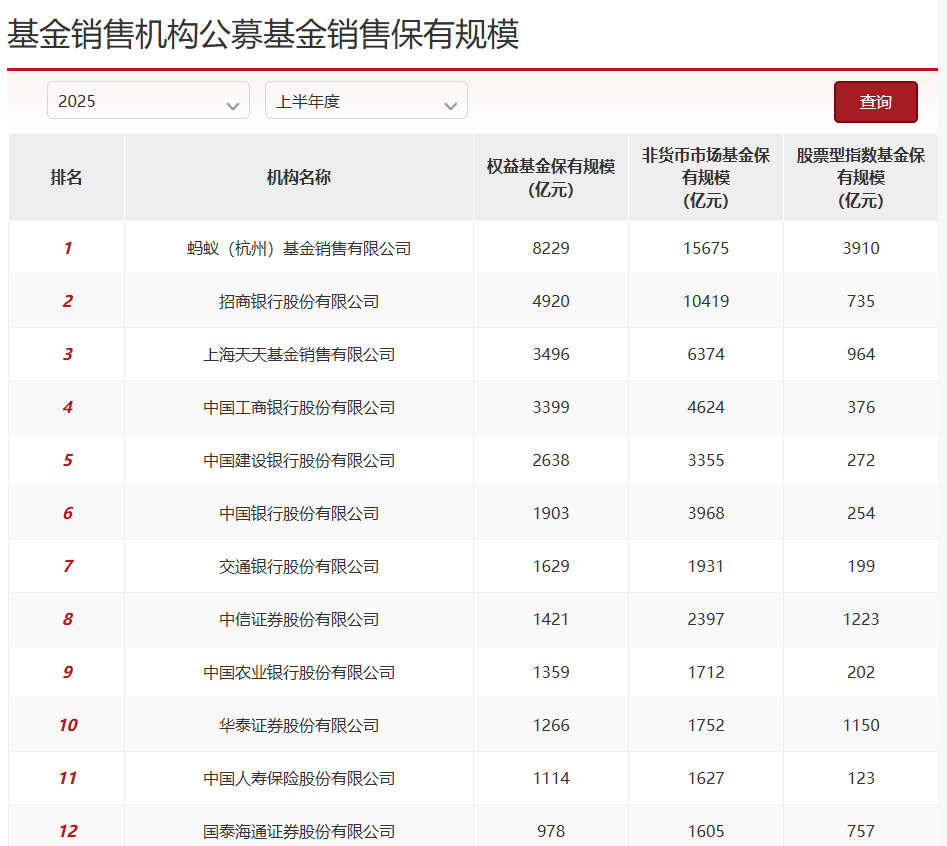
Task: Click non-monetary value 1931
Action: point(705,566)
